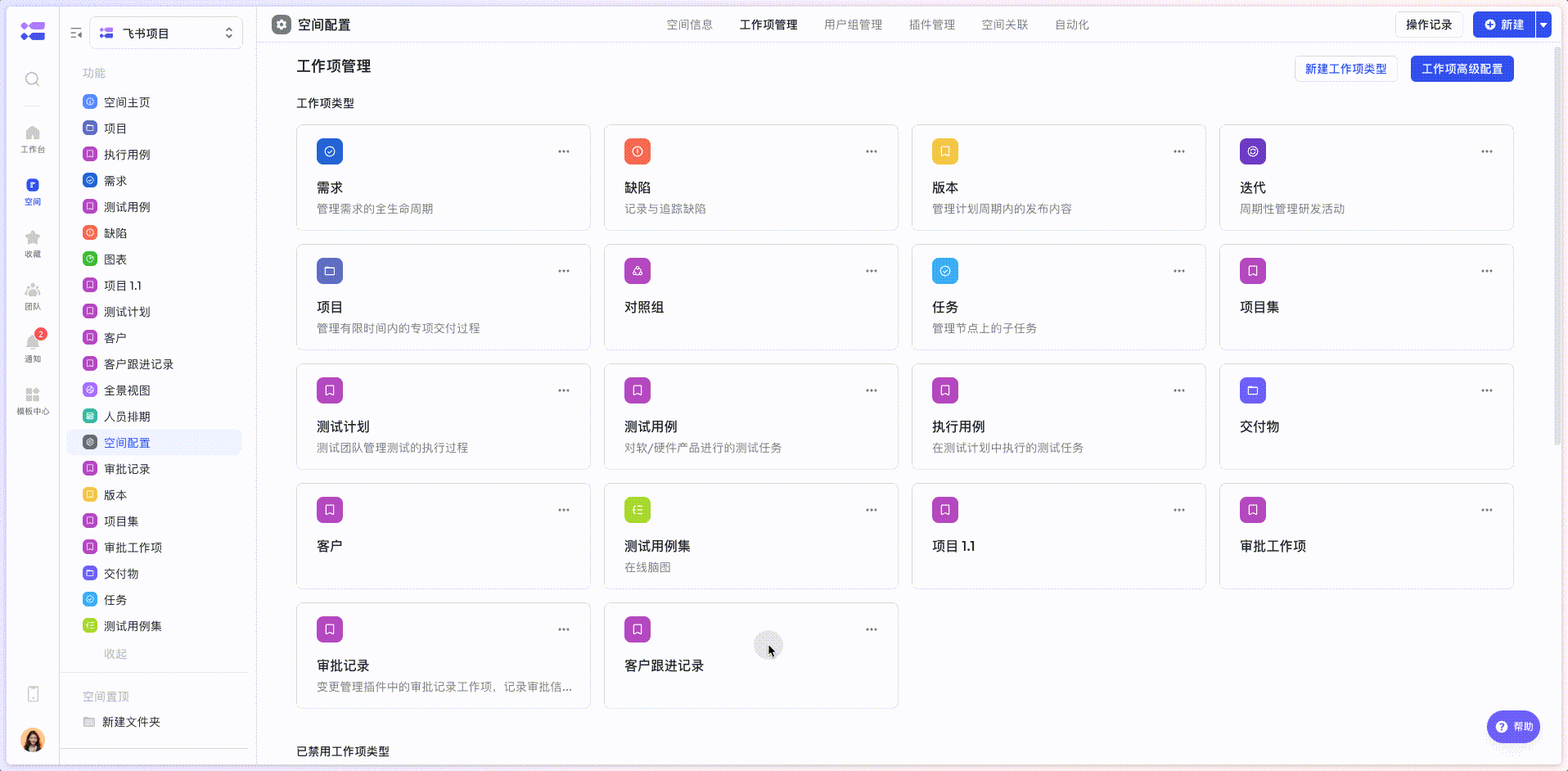Click the 需求 card icon

pyautogui.click(x=330, y=151)
